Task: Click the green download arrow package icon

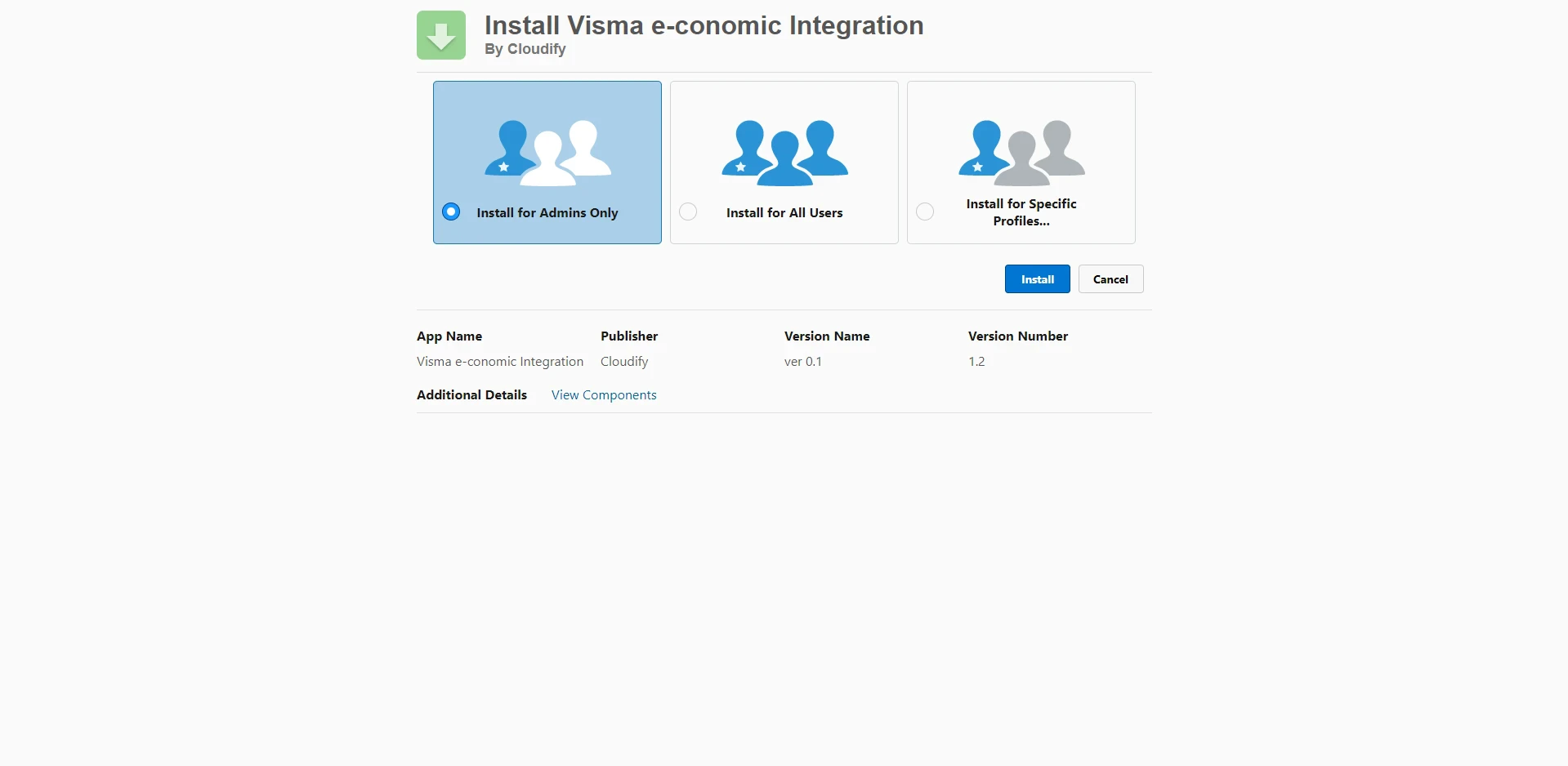Action: pos(441,35)
